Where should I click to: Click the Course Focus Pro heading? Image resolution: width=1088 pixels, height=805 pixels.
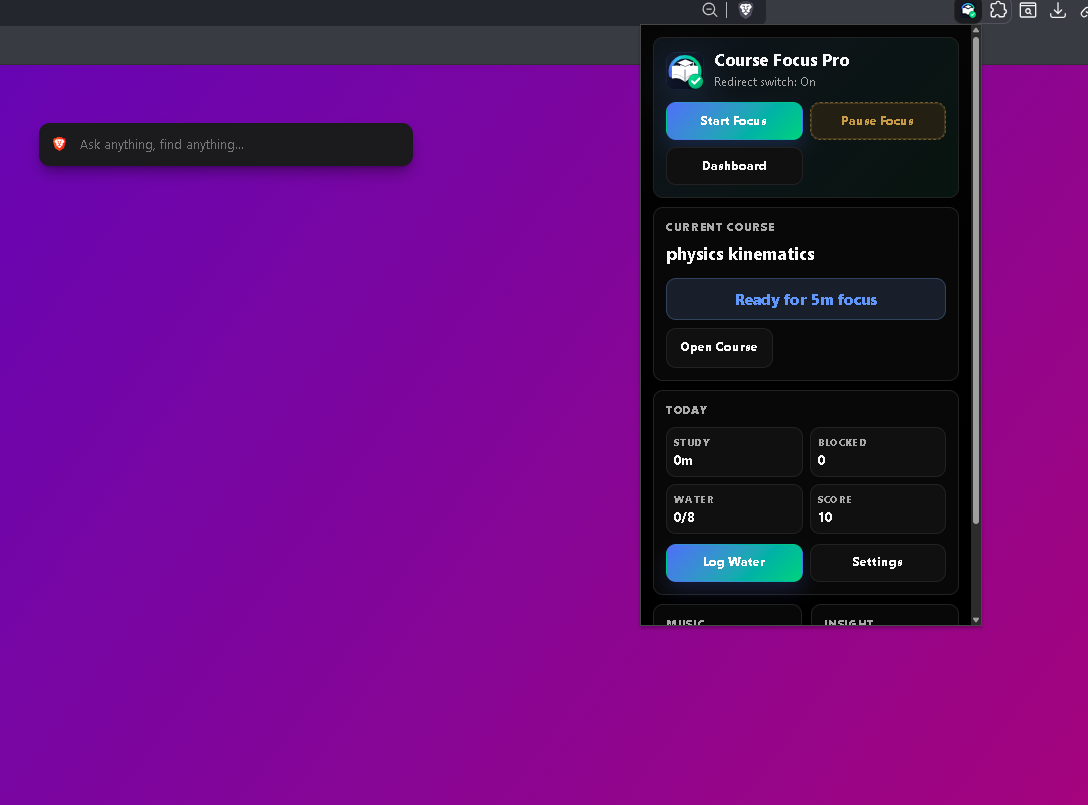pos(782,60)
